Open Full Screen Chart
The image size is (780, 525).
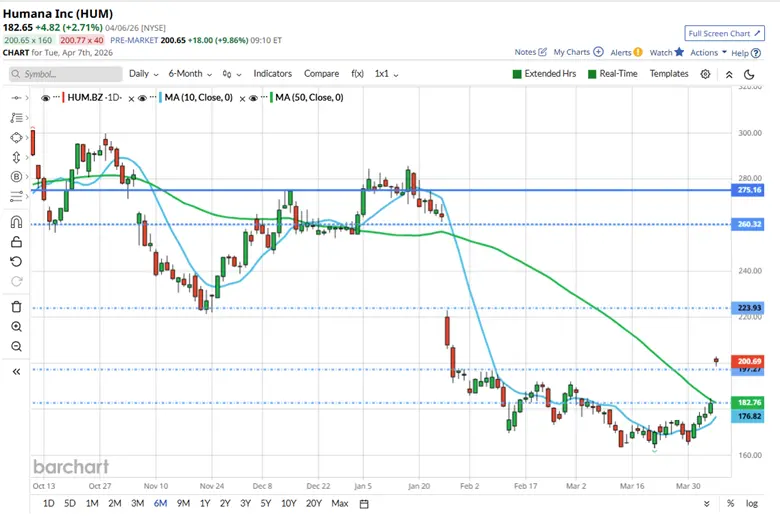coord(724,33)
